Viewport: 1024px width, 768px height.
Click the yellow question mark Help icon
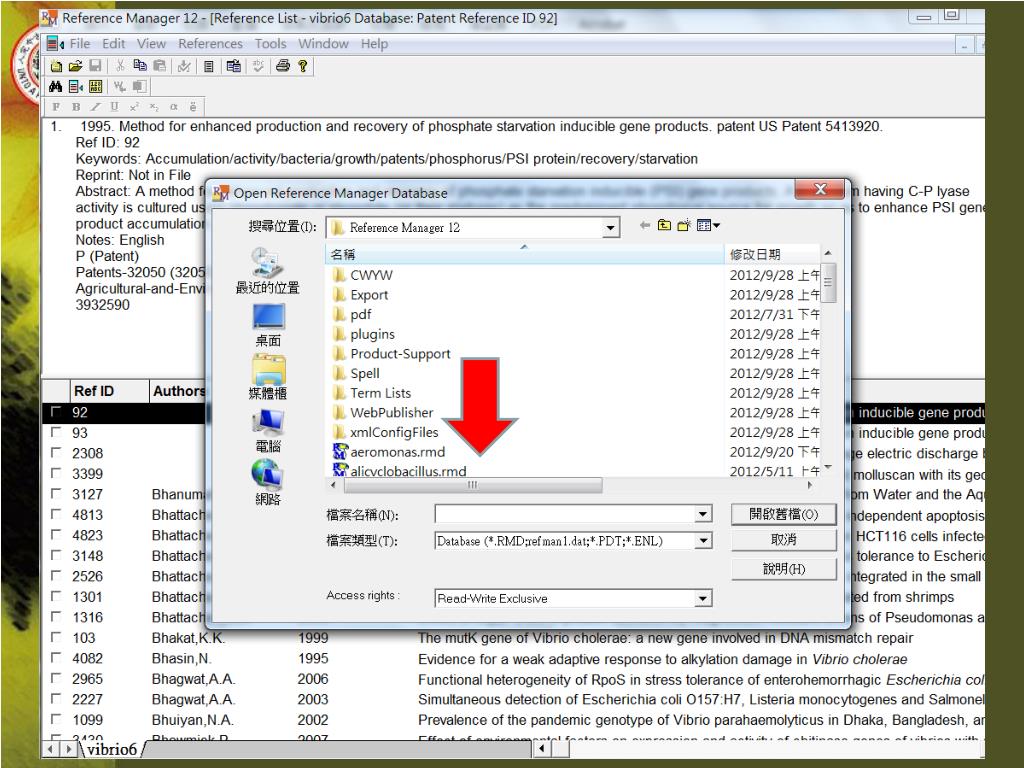click(302, 66)
